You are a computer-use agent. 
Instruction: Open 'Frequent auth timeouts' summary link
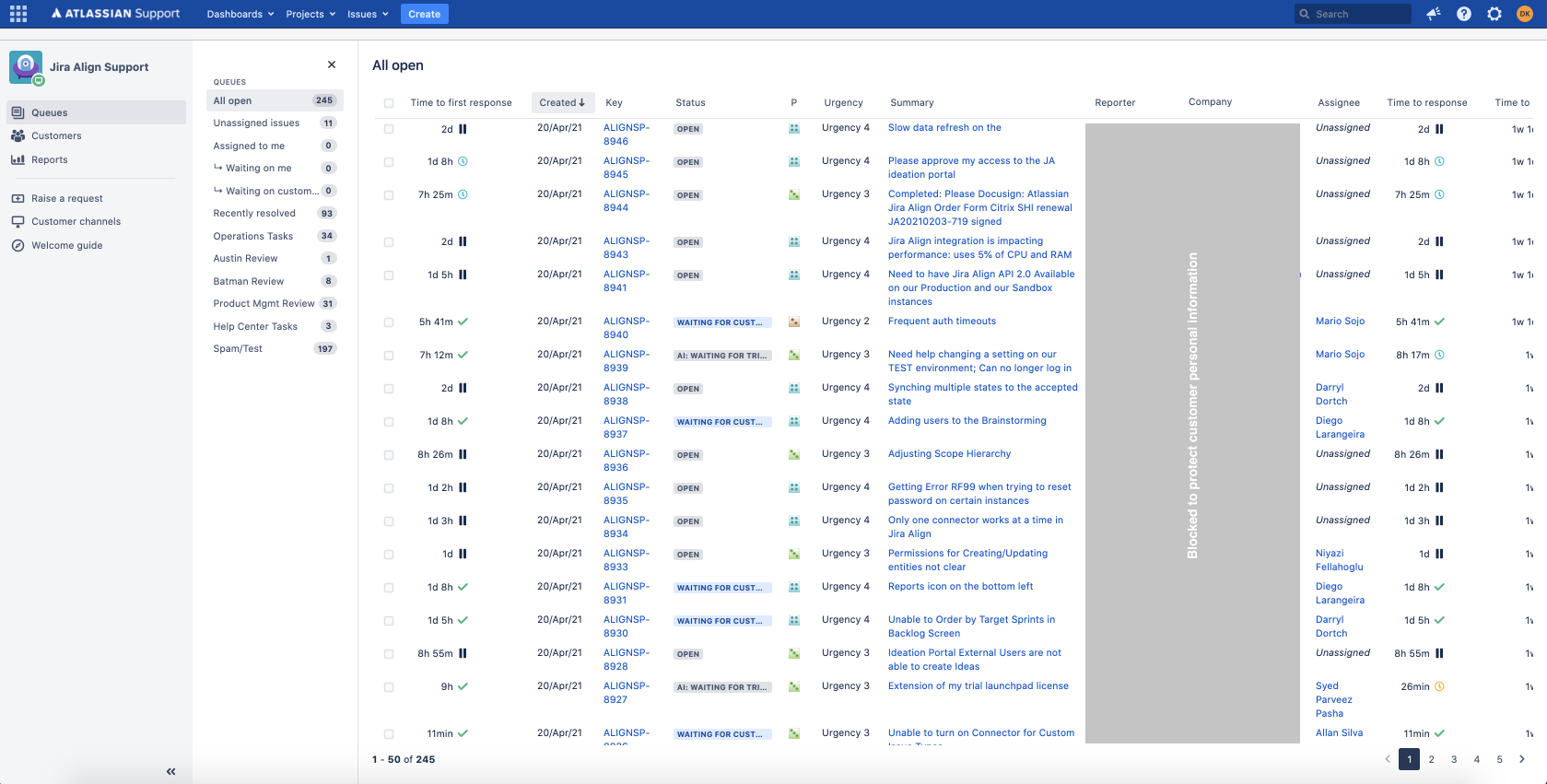[942, 321]
